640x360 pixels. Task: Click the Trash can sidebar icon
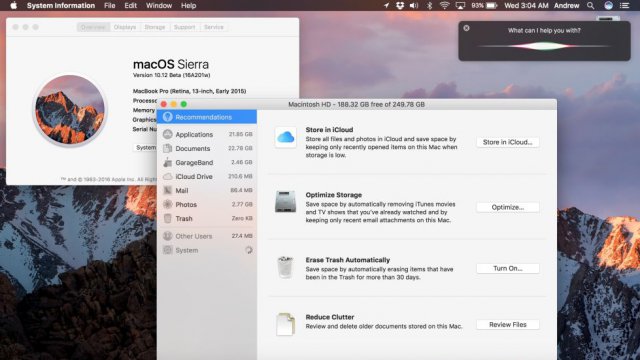click(167, 218)
